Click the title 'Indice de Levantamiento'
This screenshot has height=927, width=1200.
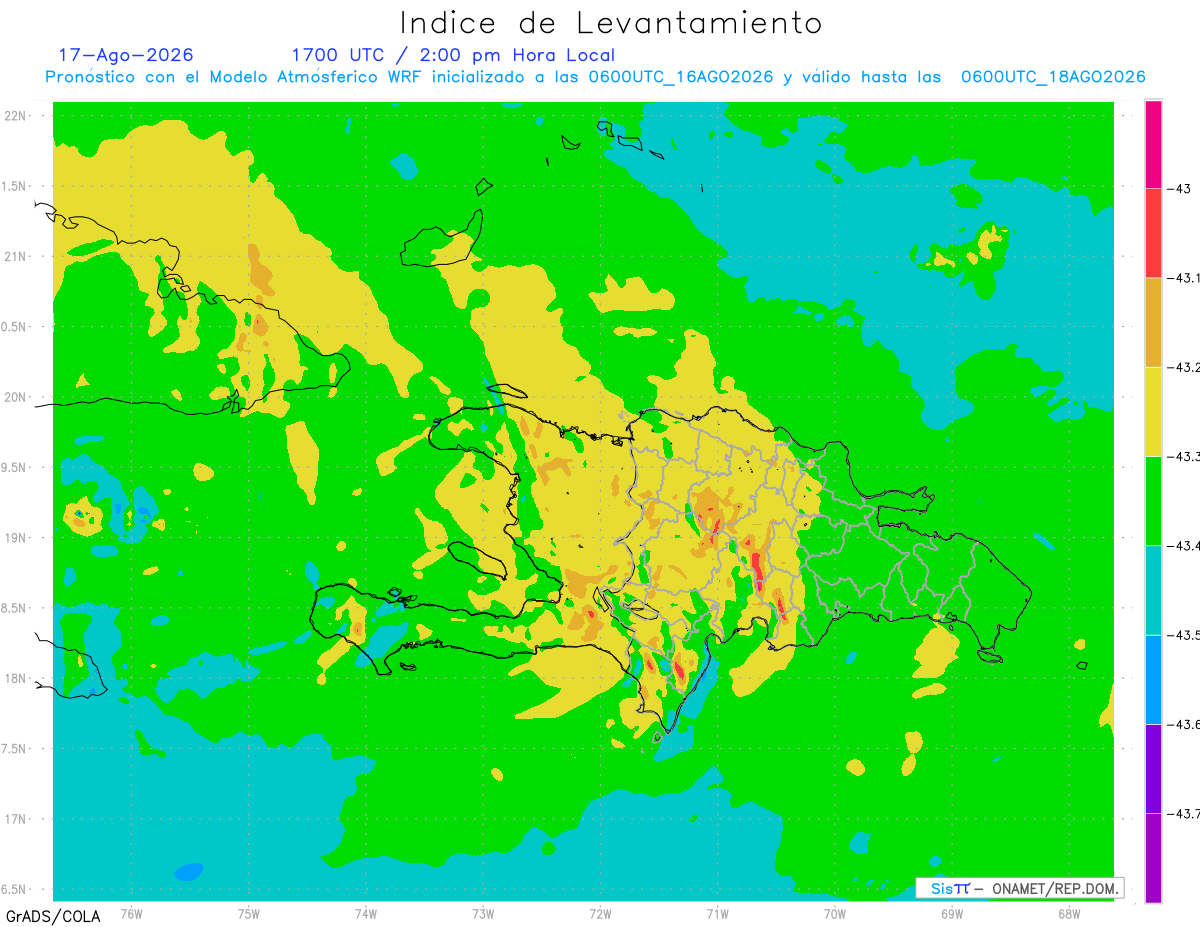pos(611,23)
